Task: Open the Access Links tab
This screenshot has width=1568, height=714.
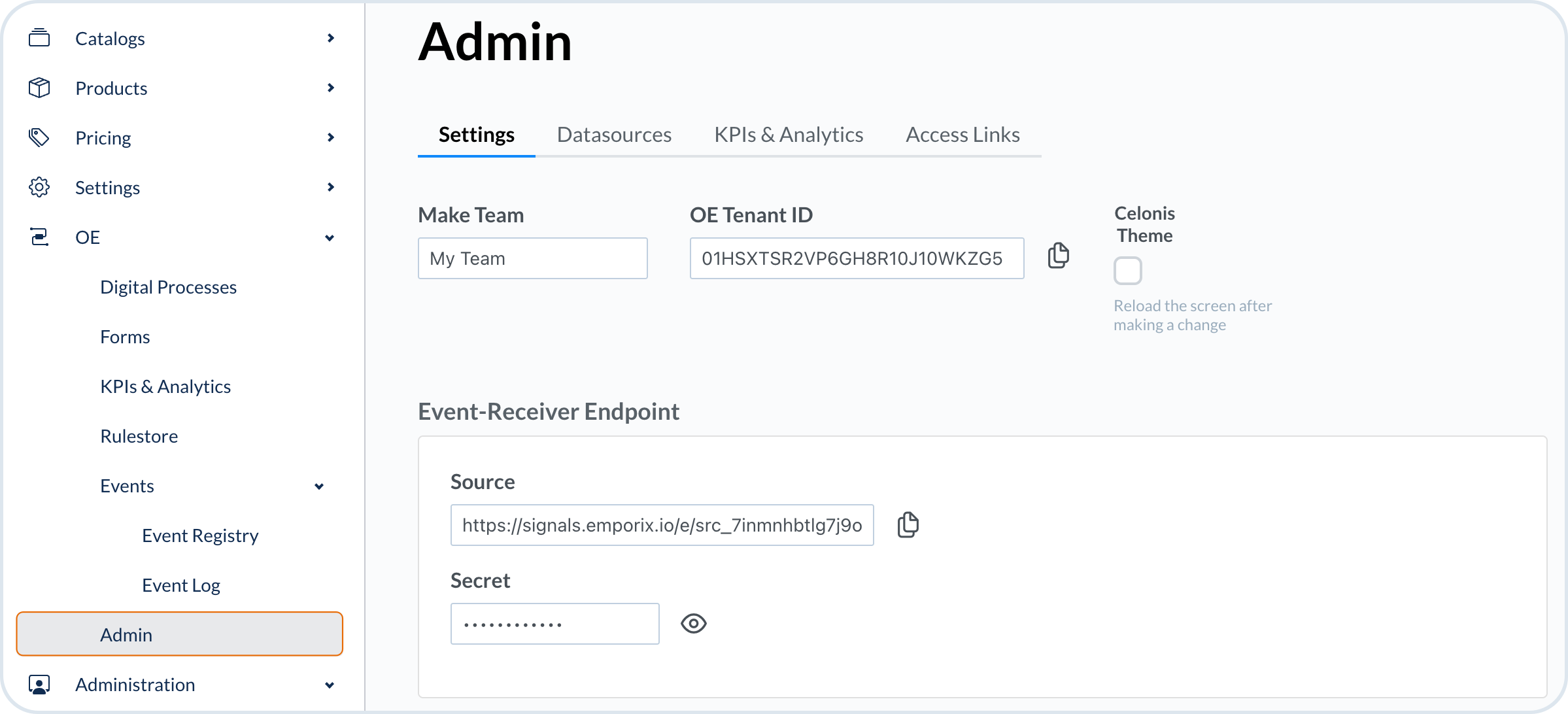Action: [963, 135]
